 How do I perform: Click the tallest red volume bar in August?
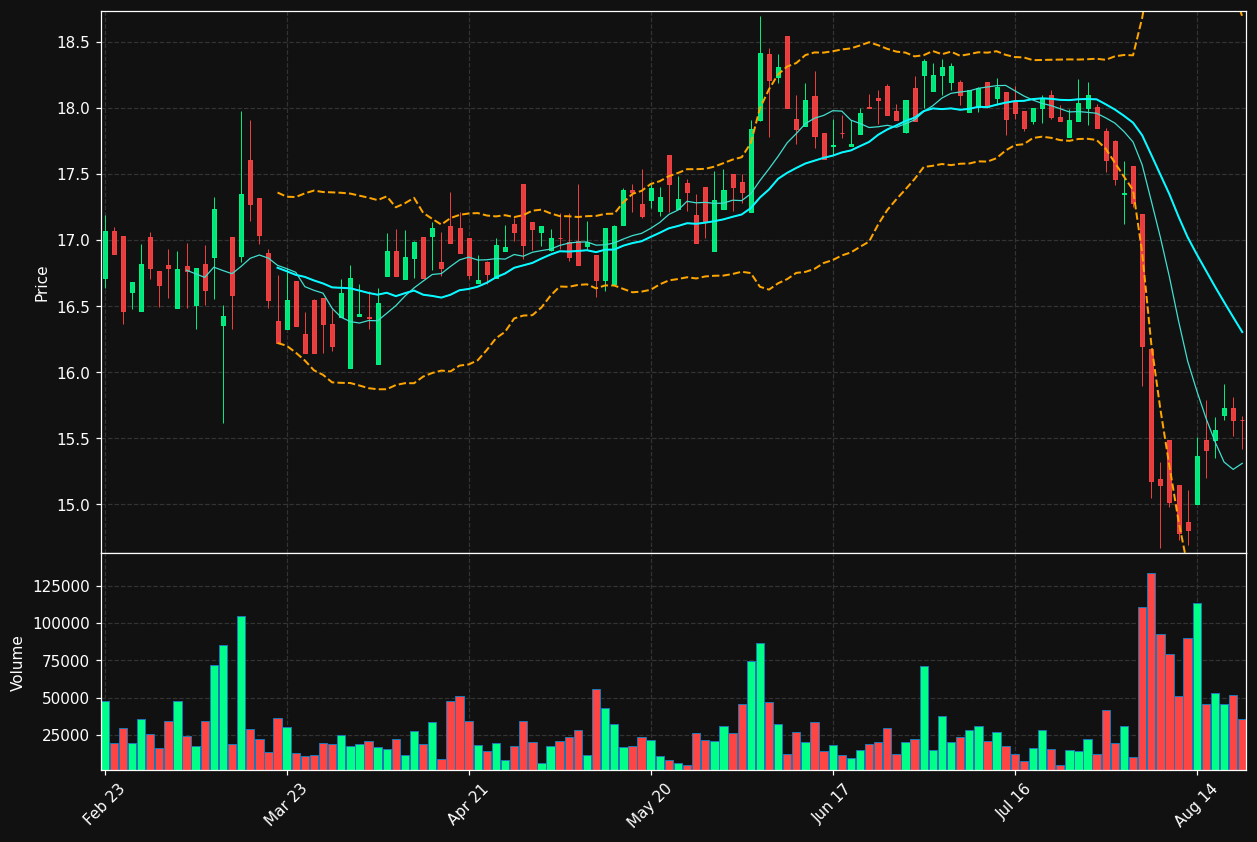click(x=1151, y=671)
